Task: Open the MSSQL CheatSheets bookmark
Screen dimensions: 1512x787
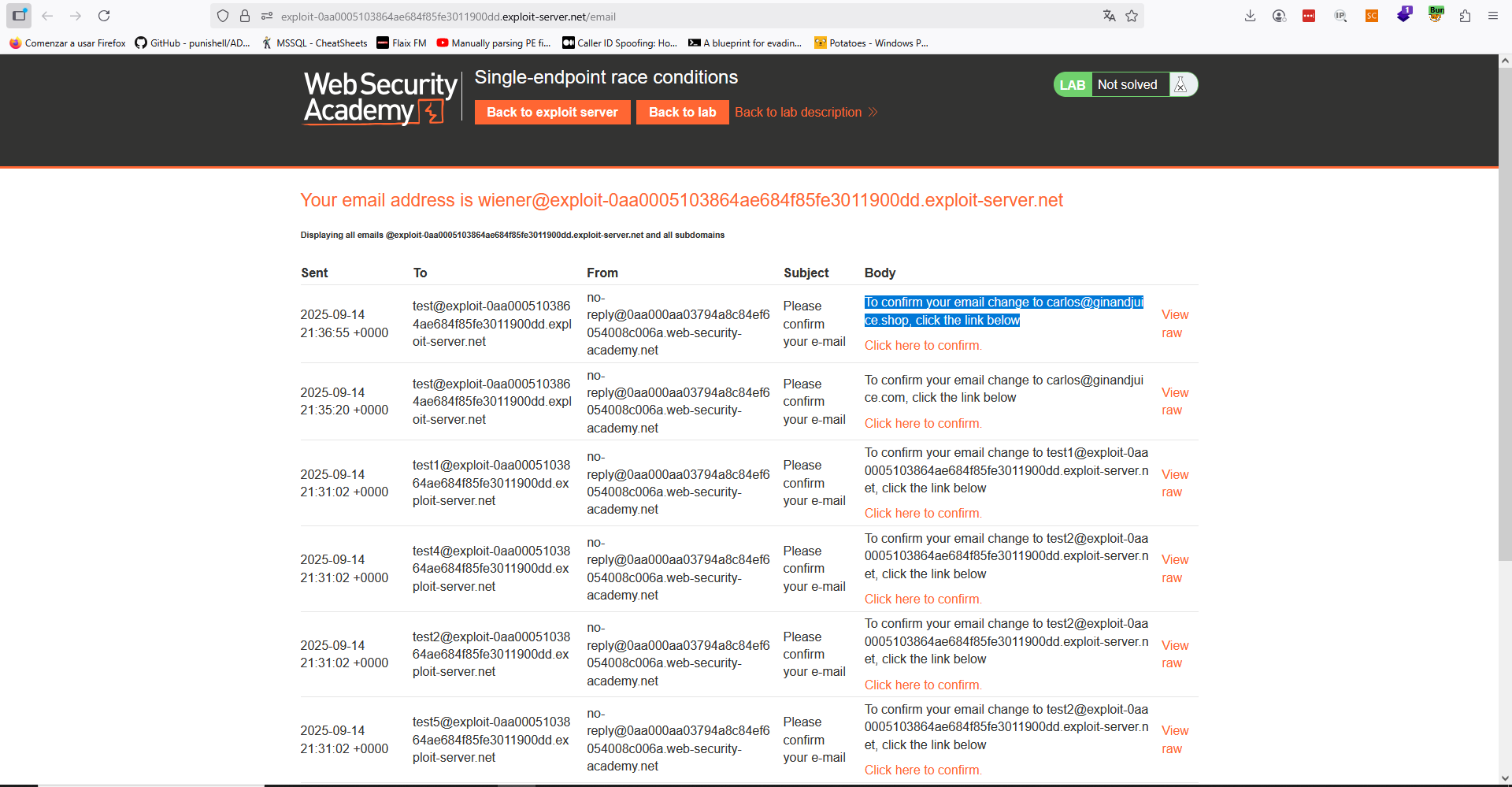Action: 314,43
